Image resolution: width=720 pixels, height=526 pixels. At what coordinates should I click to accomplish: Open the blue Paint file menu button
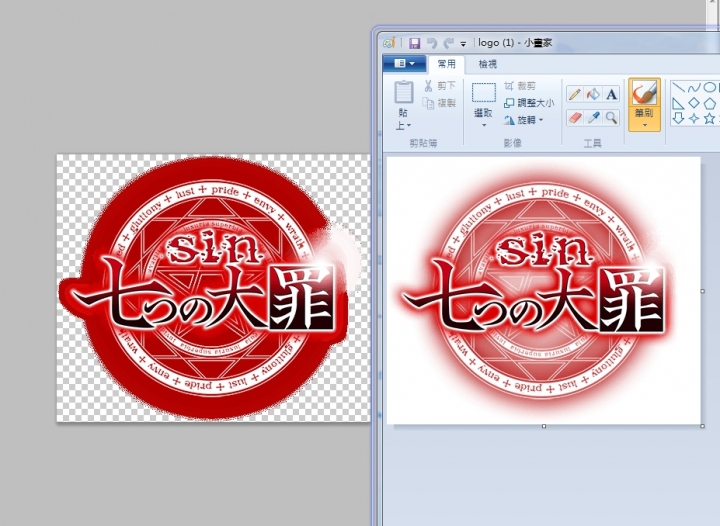(x=405, y=63)
